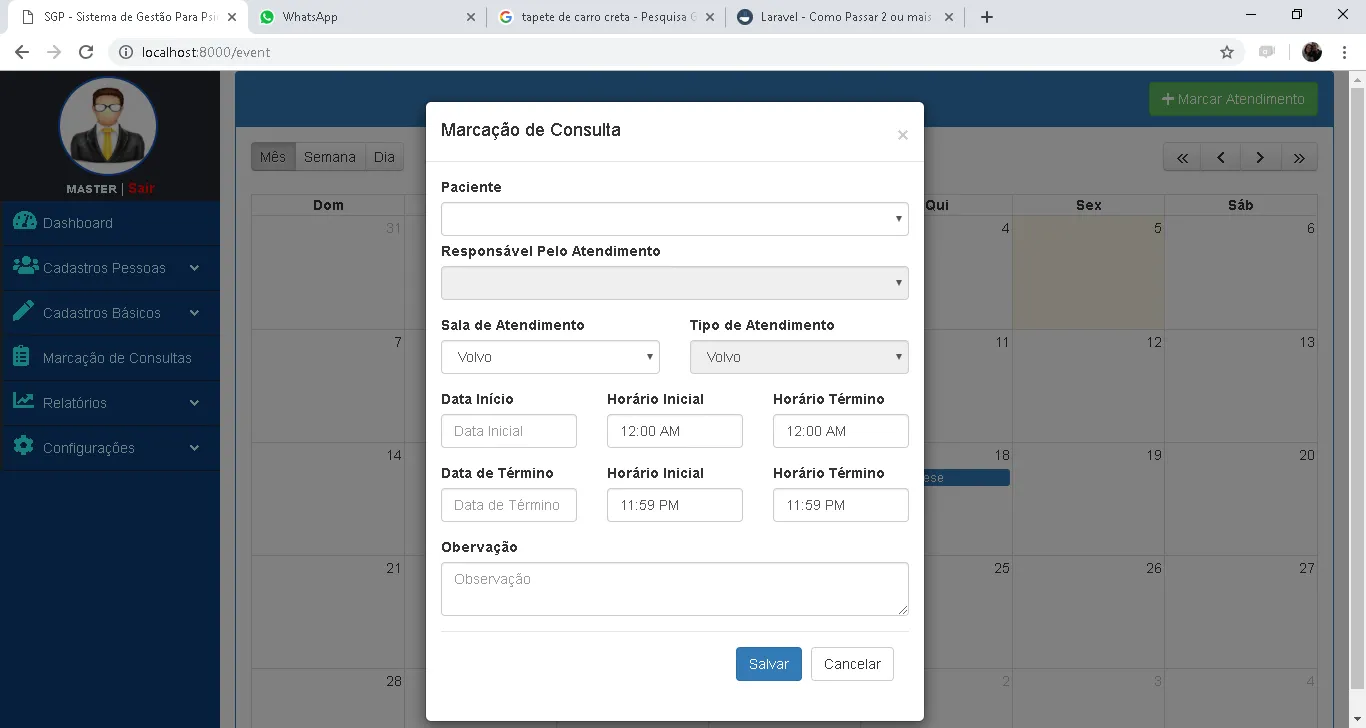1366x728 pixels.
Task: Open the Paciente dropdown
Action: [674, 219]
